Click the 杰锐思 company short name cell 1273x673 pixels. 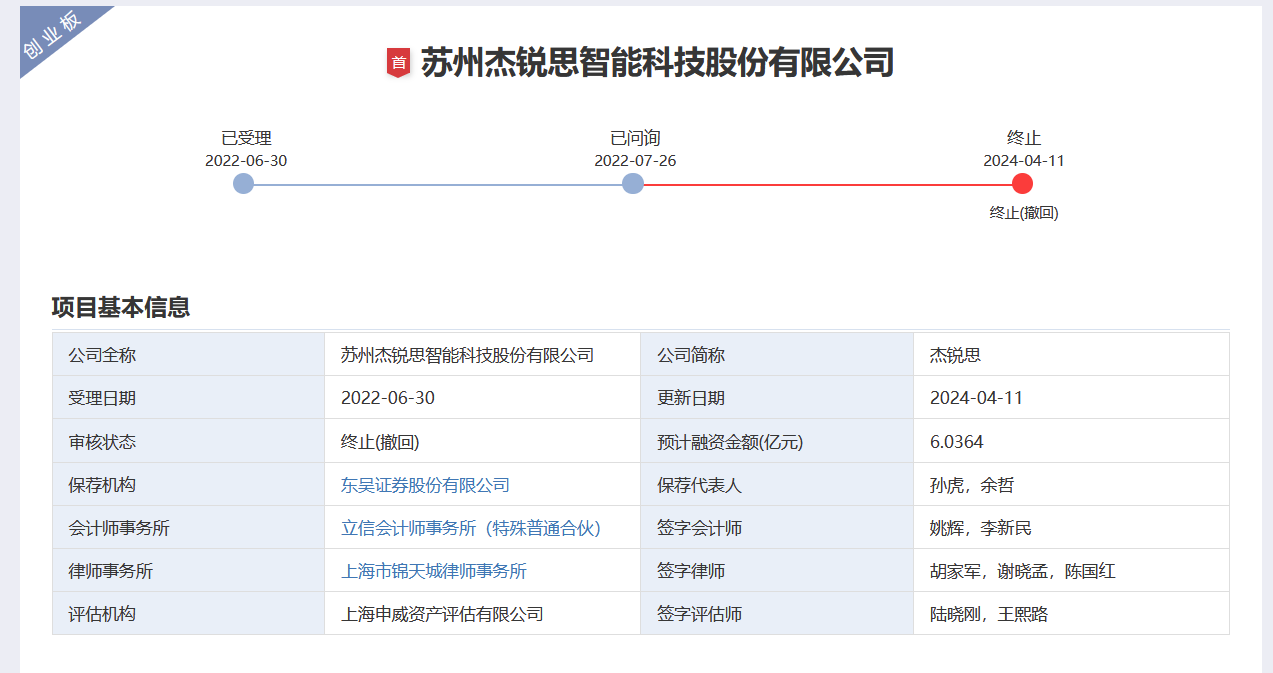pos(955,355)
